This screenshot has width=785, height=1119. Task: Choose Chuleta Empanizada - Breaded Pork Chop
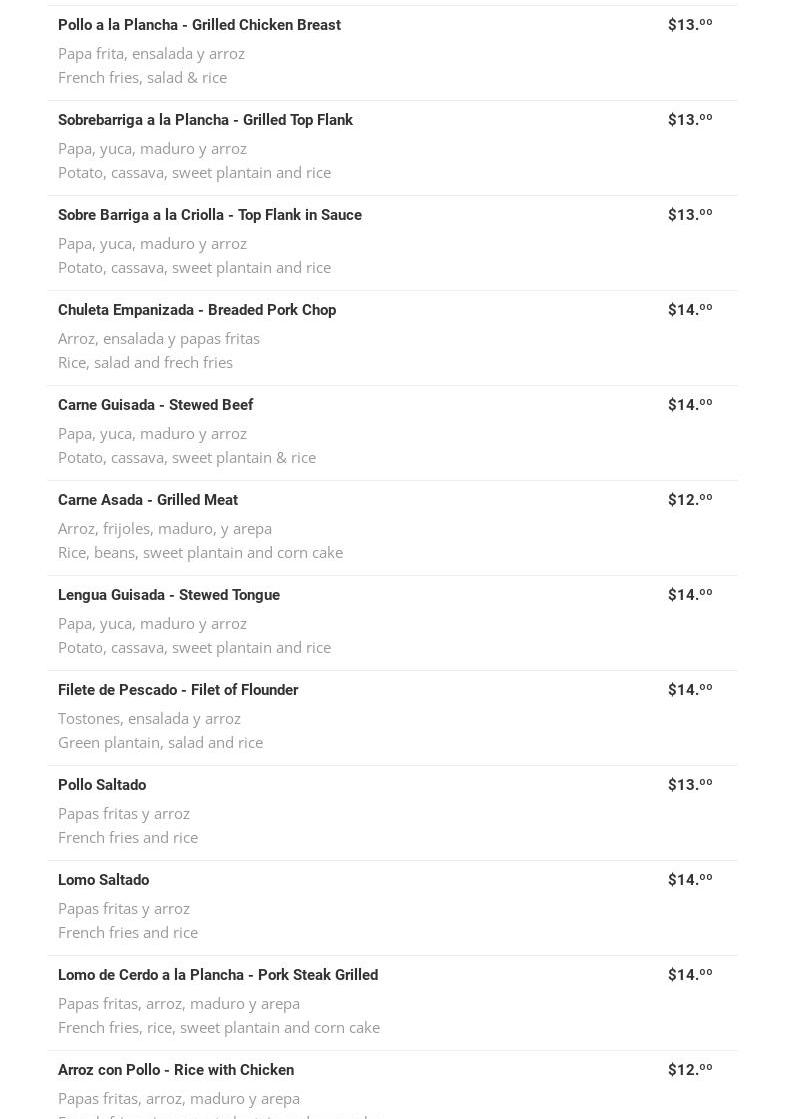click(197, 310)
